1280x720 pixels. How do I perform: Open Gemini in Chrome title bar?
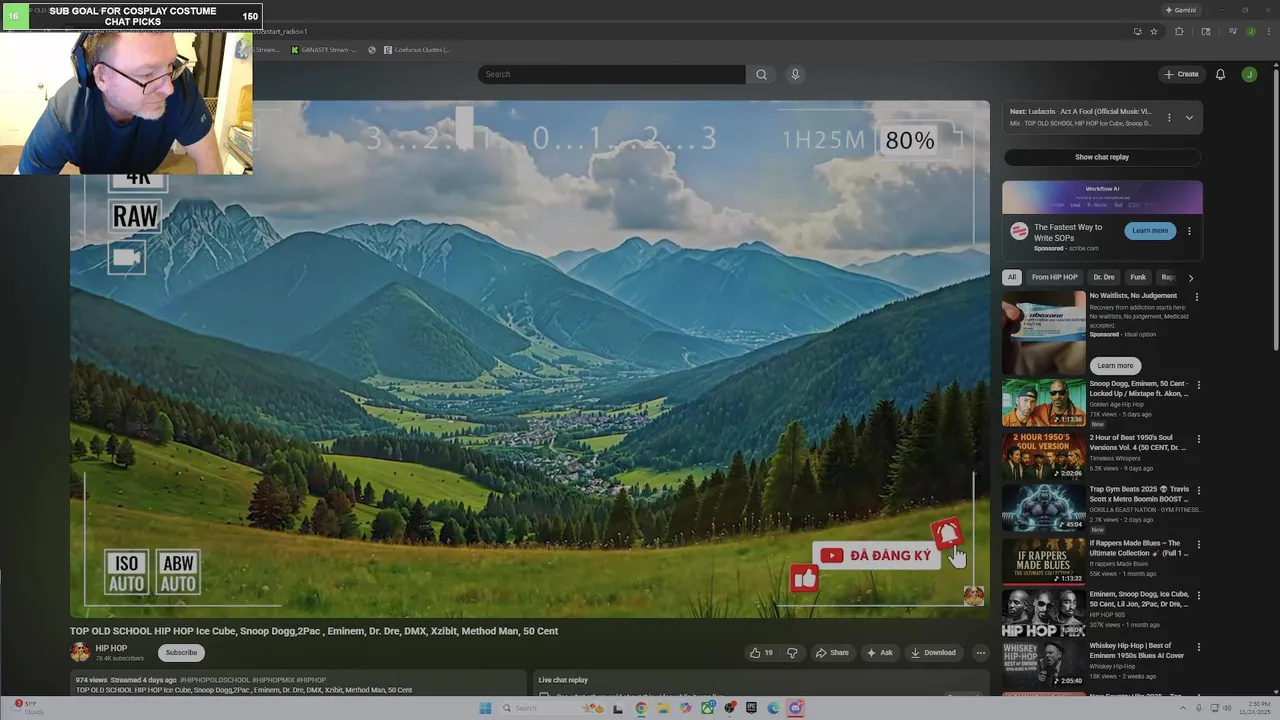(x=1181, y=10)
